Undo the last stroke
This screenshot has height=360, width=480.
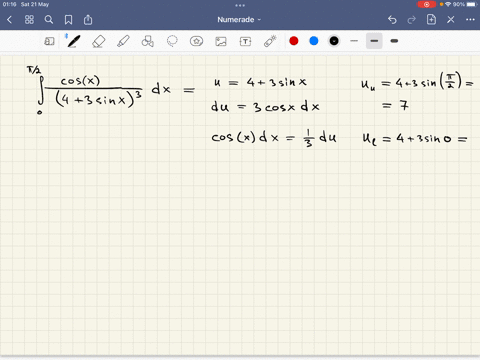(392, 20)
